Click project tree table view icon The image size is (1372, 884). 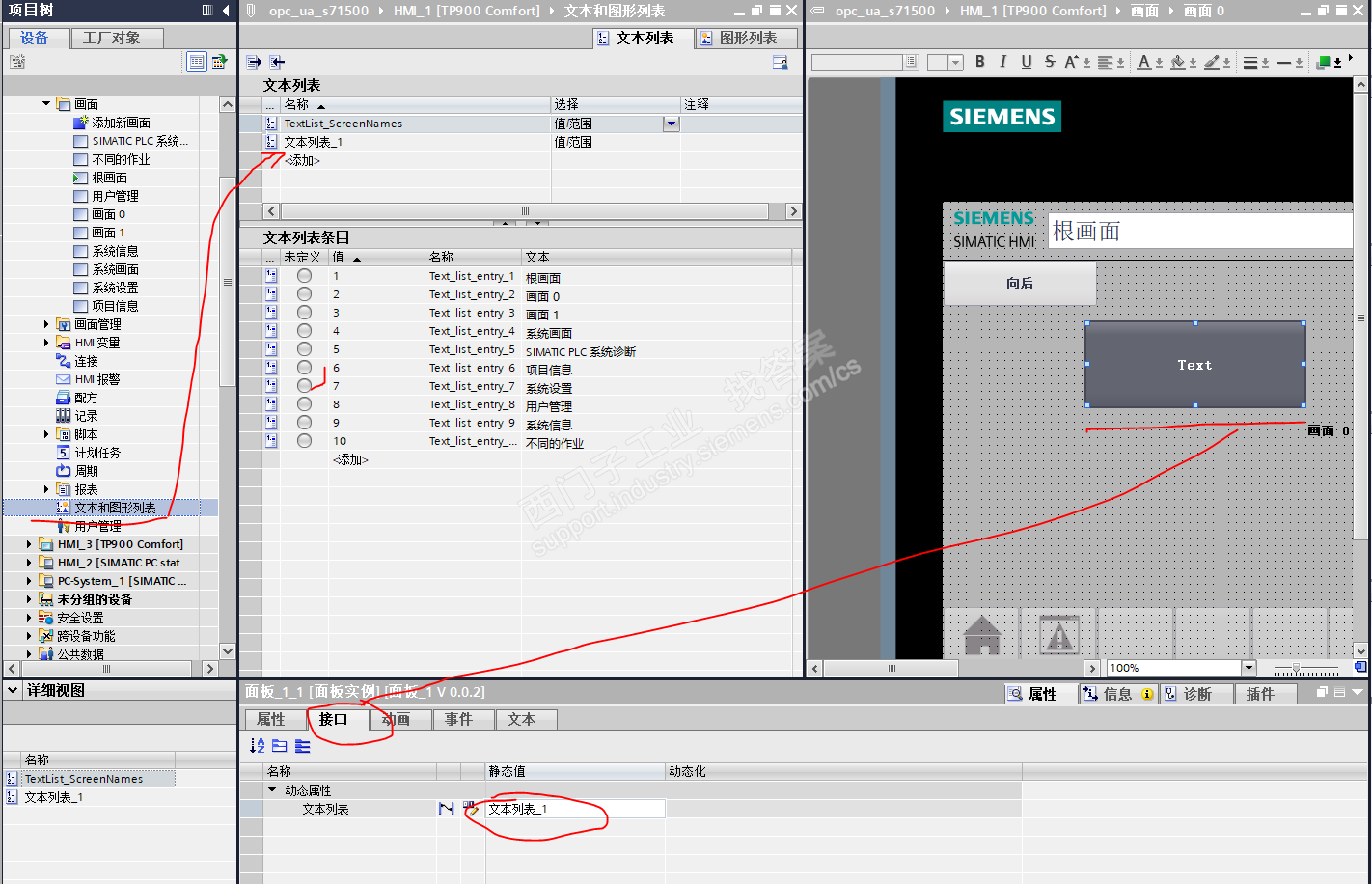coord(197,62)
